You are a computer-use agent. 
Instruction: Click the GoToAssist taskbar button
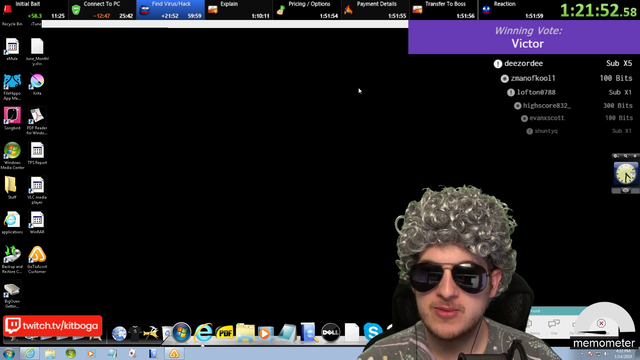coord(174,353)
